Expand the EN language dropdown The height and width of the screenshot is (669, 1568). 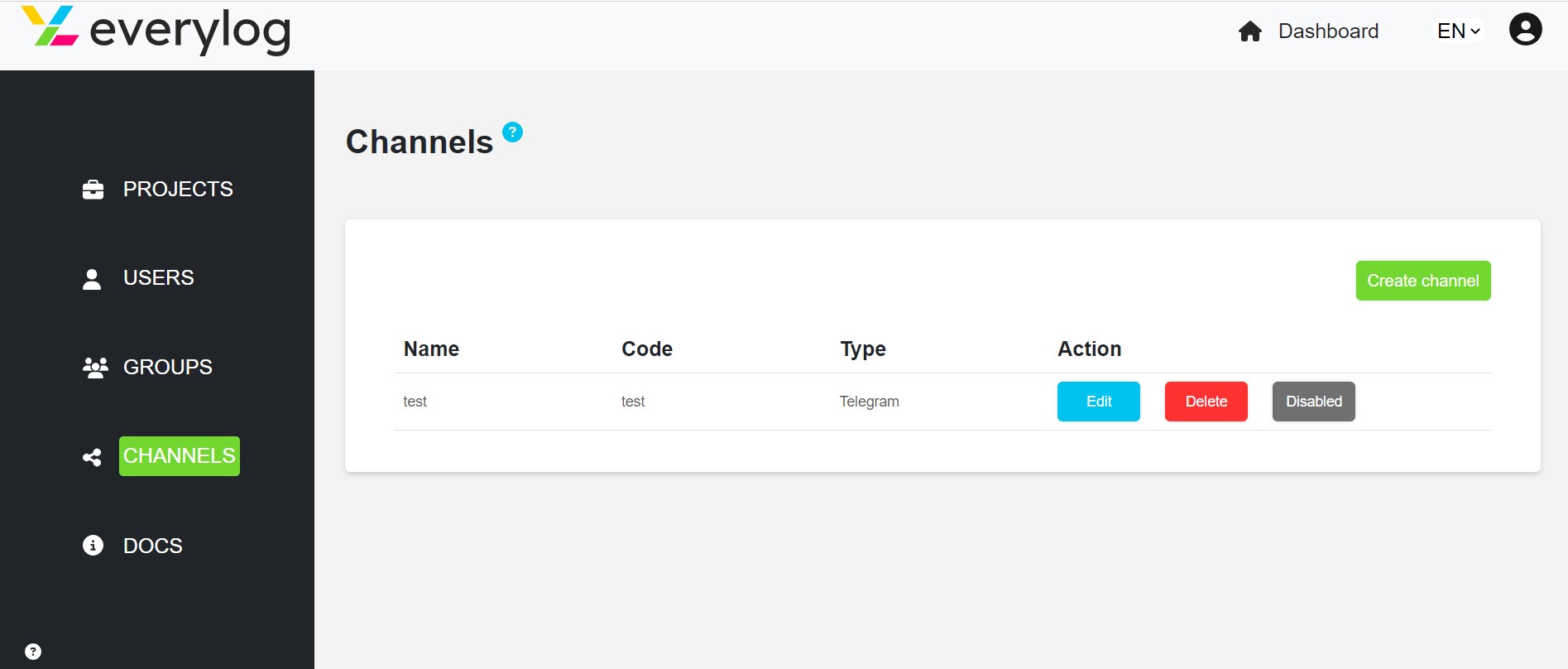1459,31
